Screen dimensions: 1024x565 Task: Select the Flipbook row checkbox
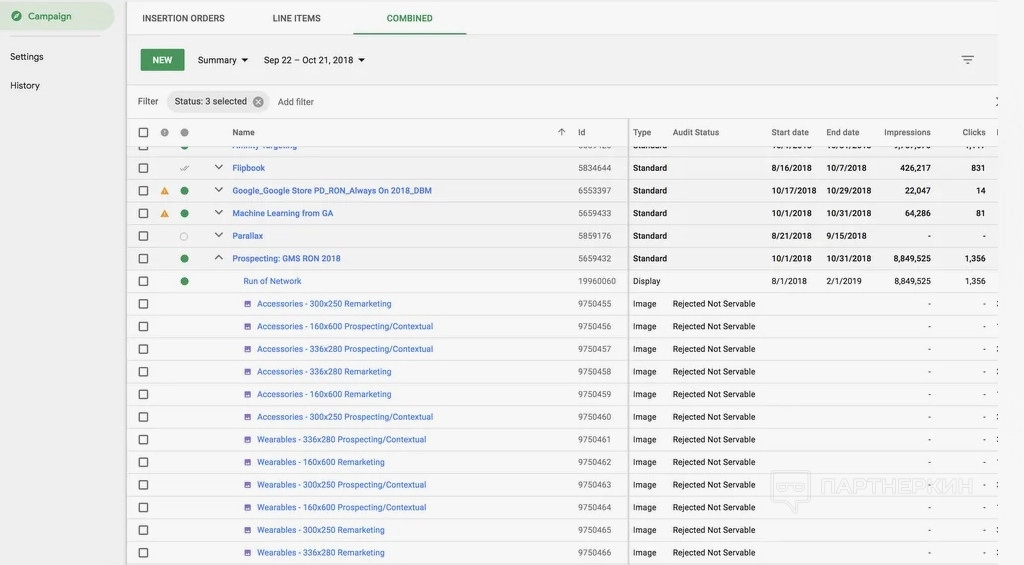(x=143, y=169)
